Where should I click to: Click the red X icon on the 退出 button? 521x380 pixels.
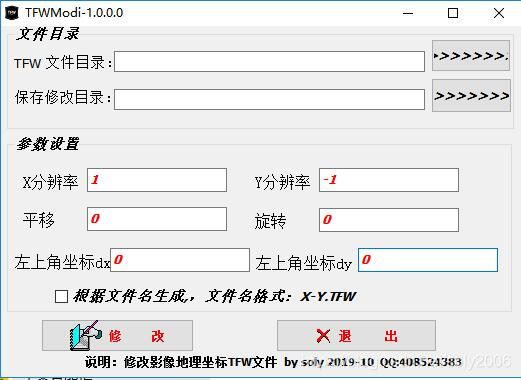point(323,336)
